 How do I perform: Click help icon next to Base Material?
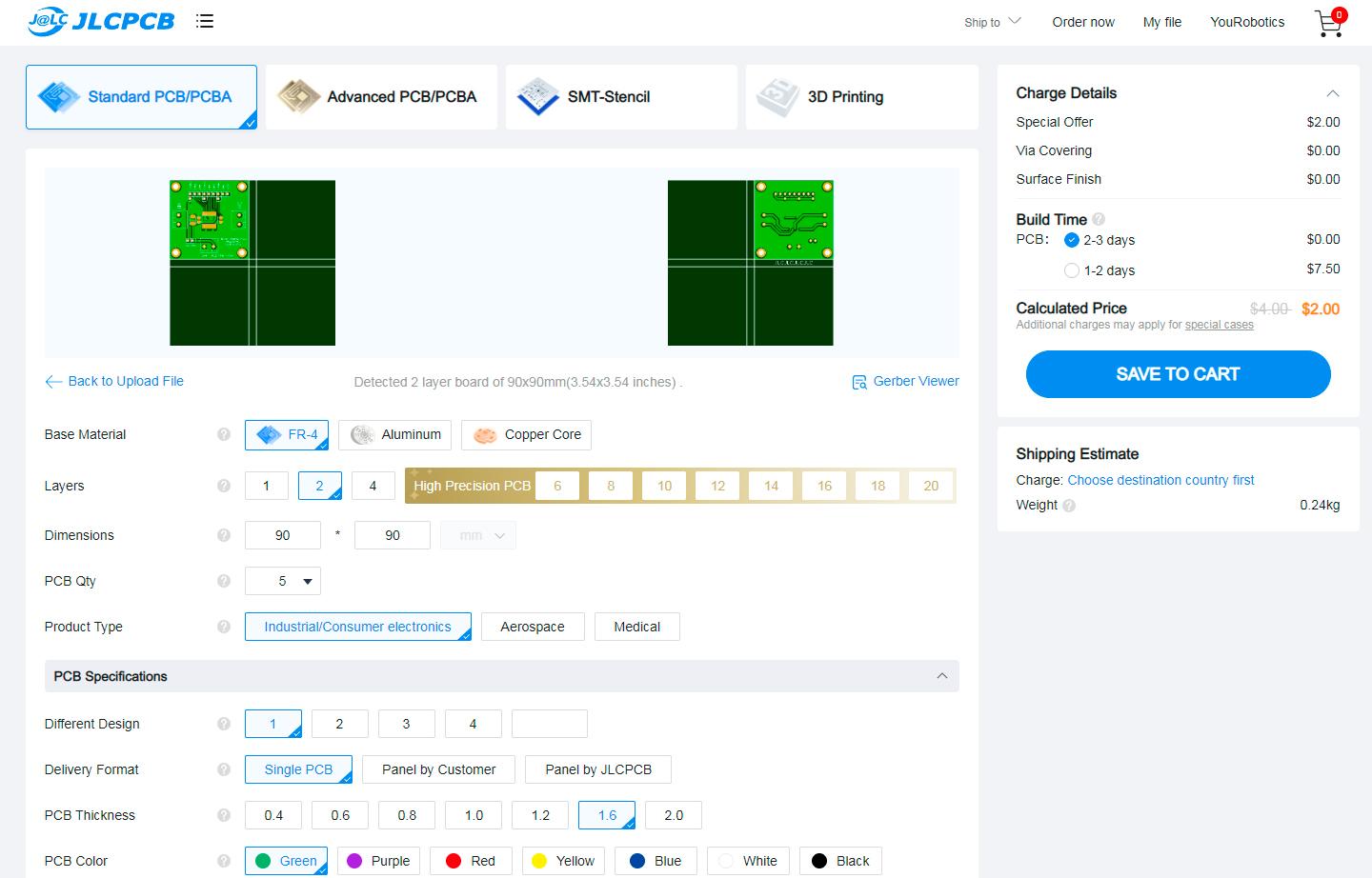pos(224,434)
